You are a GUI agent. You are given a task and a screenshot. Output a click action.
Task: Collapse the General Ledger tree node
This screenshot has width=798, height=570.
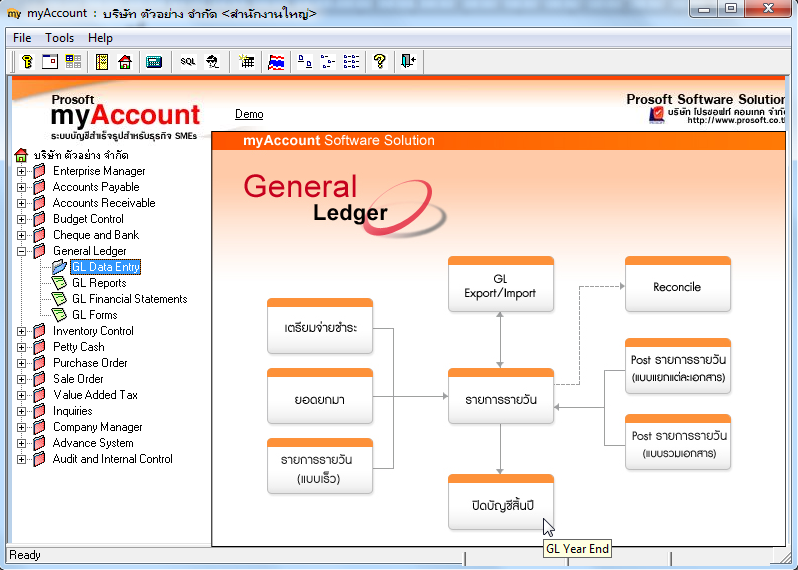pyautogui.click(x=21, y=251)
